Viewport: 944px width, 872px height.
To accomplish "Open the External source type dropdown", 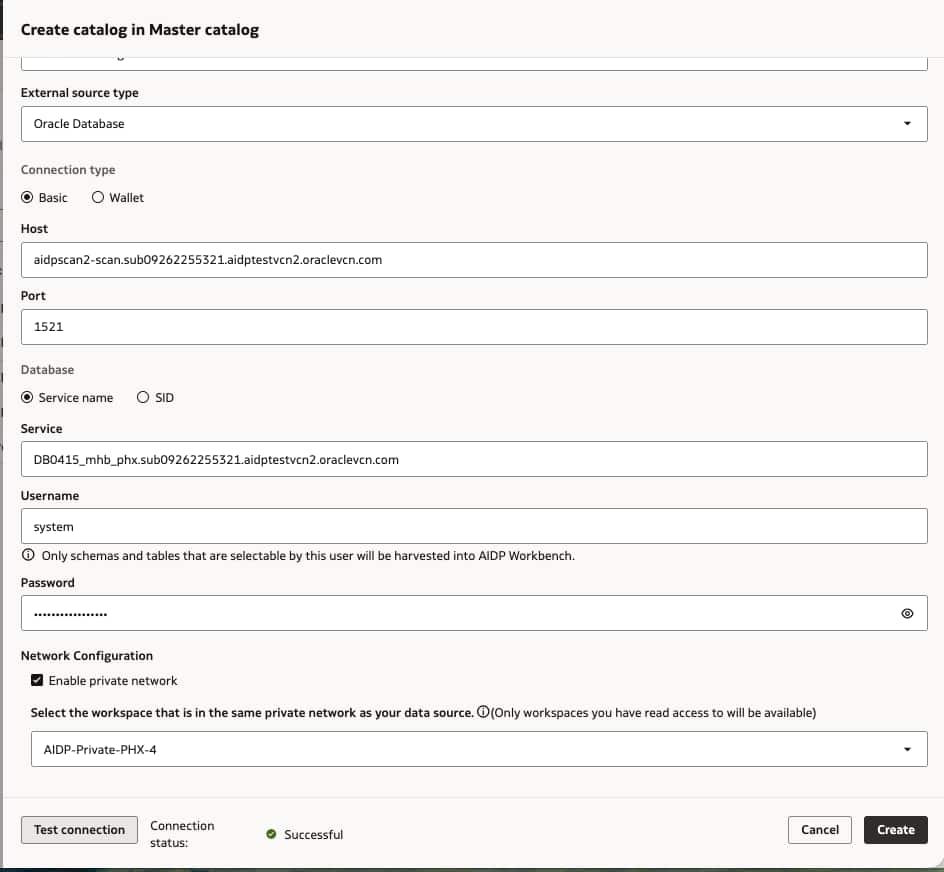I will [474, 124].
